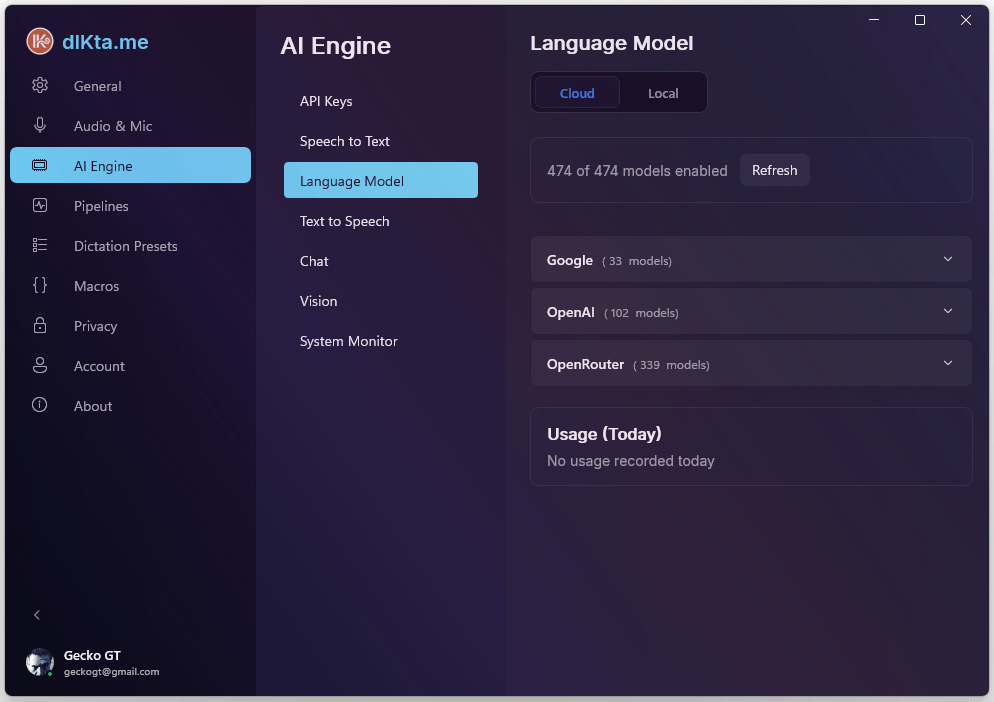
Task: Click the geckogt@gmail.com email text
Action: click(111, 672)
